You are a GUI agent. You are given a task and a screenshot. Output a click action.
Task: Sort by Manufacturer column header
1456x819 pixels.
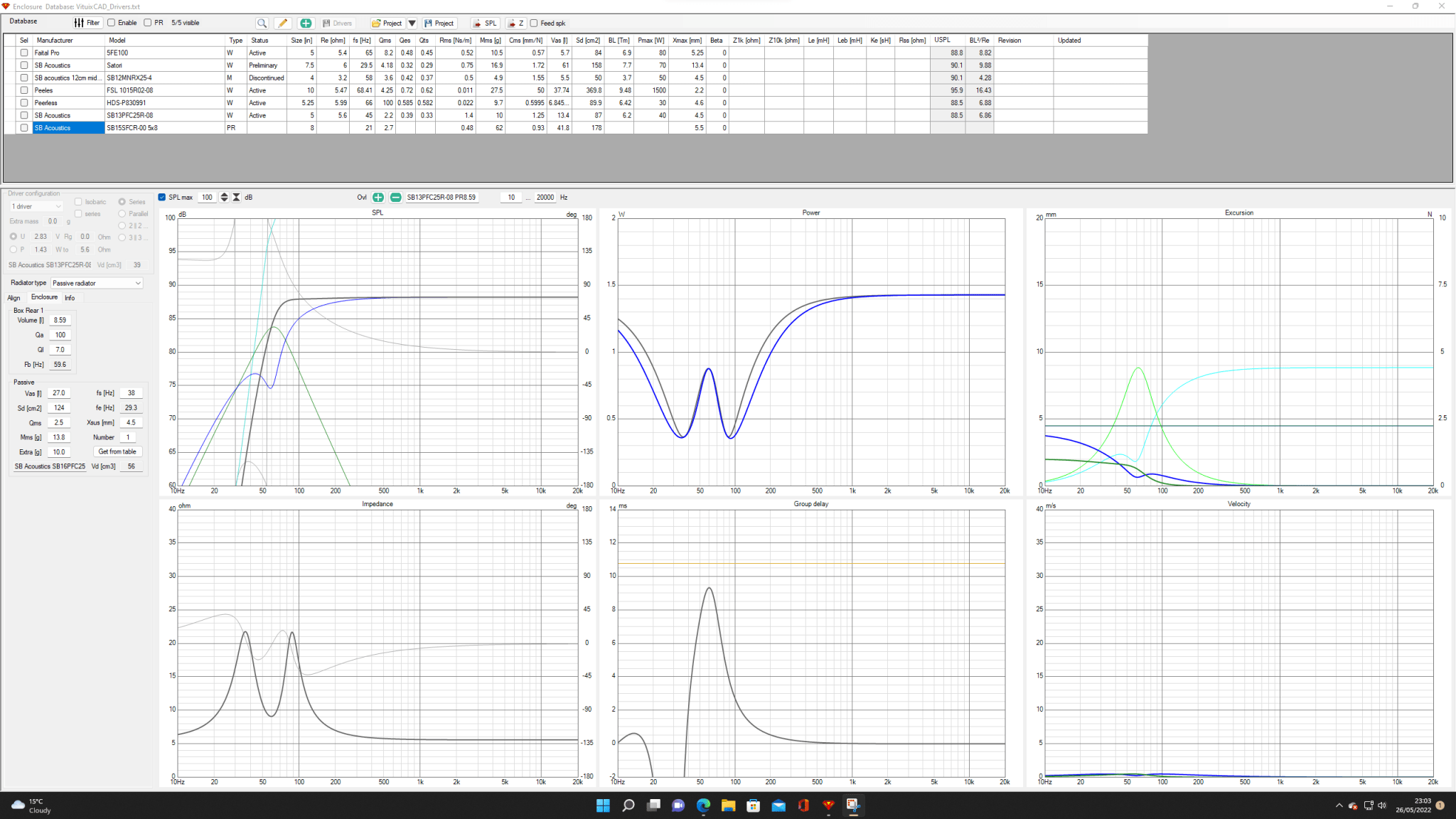point(70,41)
